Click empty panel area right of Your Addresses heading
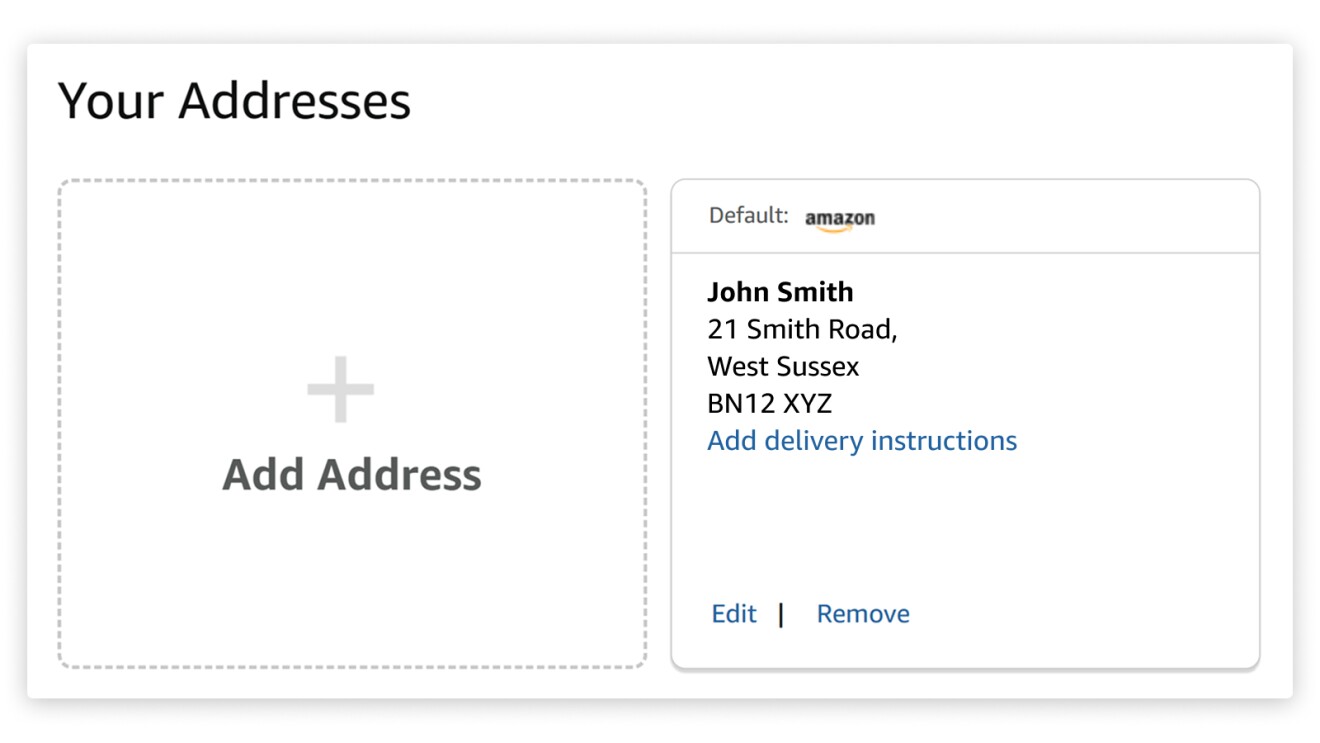The height and width of the screenshot is (743, 1320). pyautogui.click(x=850, y=101)
